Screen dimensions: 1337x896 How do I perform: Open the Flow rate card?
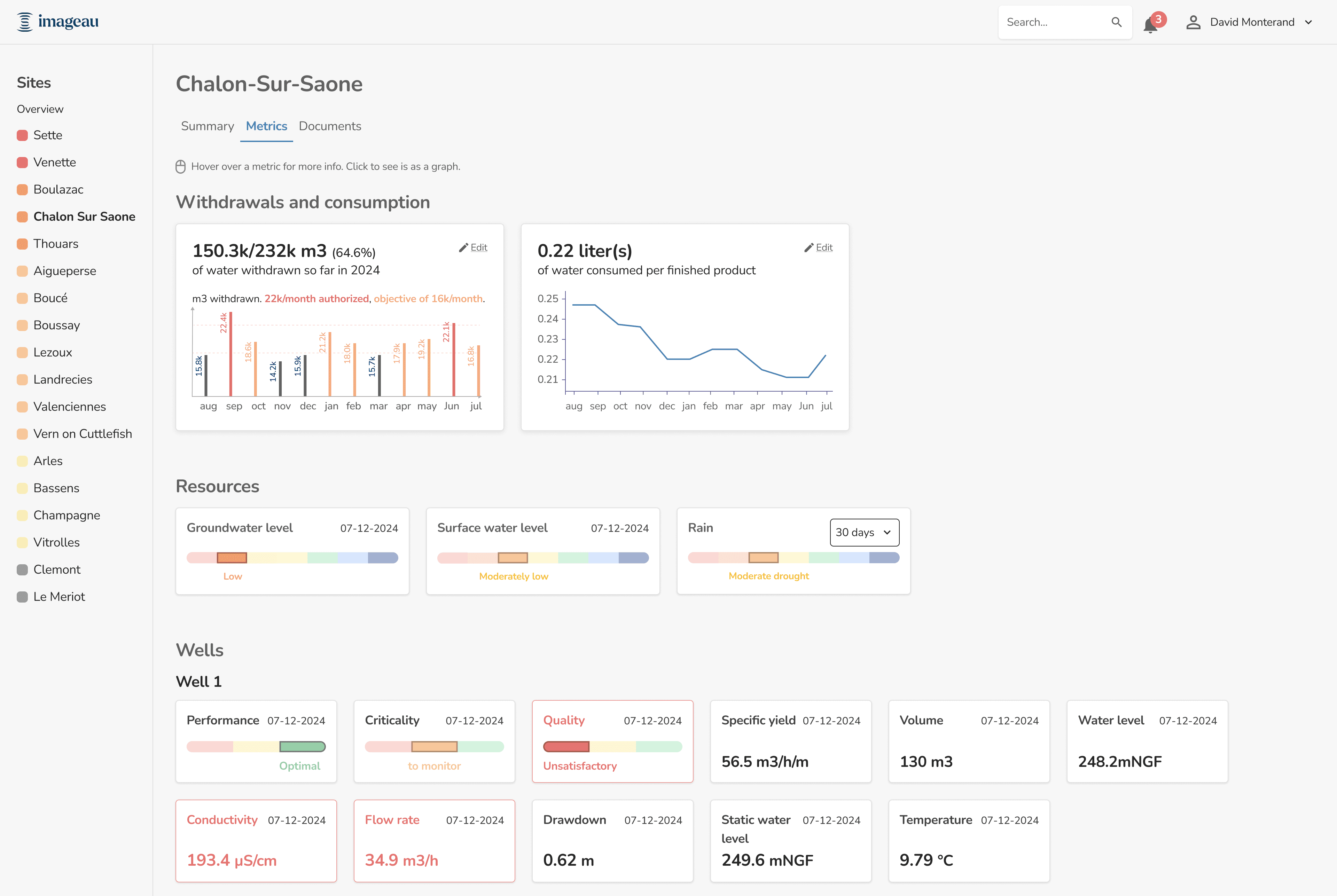[435, 841]
